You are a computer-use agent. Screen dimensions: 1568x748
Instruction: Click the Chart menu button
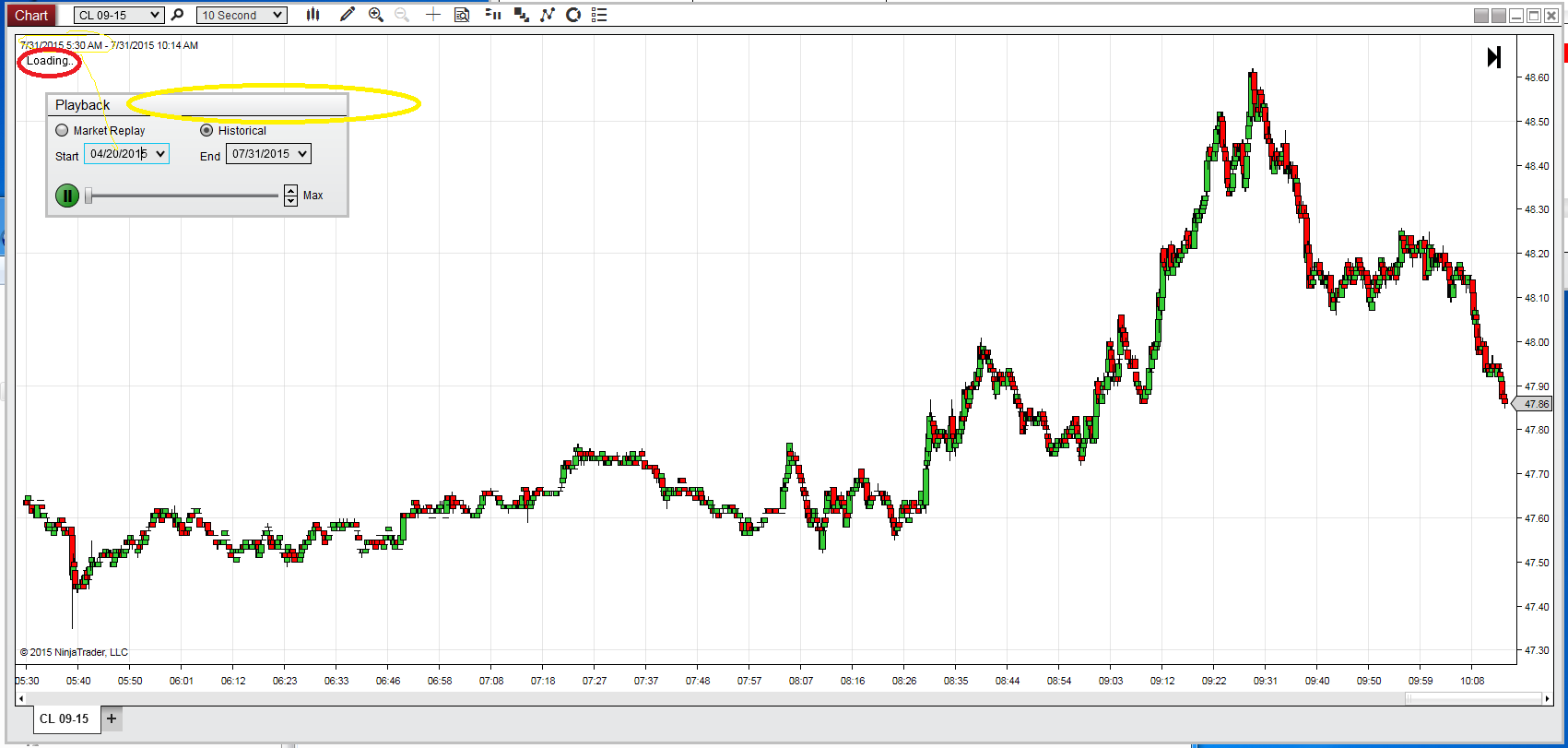31,15
